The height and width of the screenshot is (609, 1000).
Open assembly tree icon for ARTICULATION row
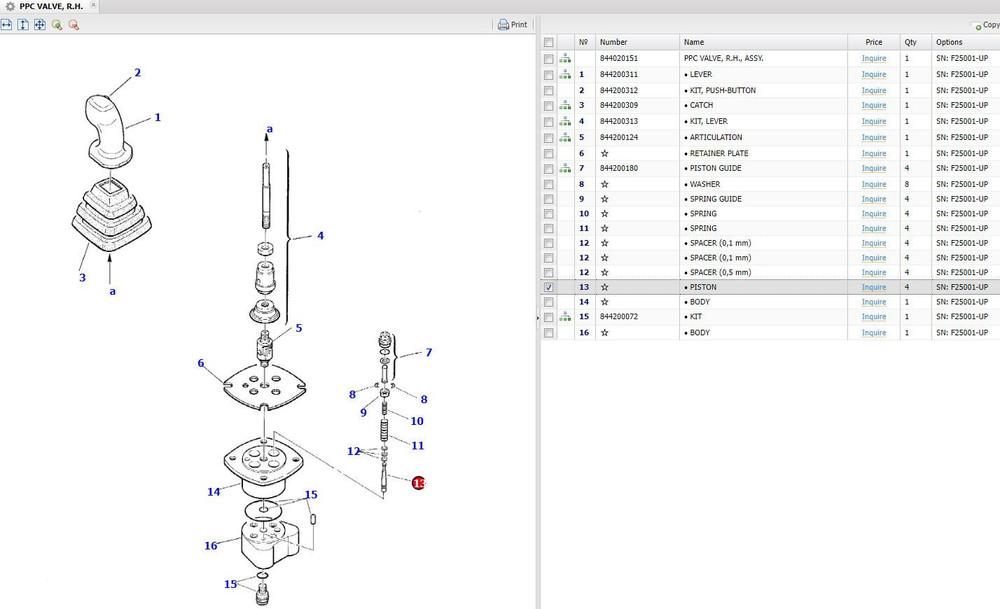pos(565,137)
